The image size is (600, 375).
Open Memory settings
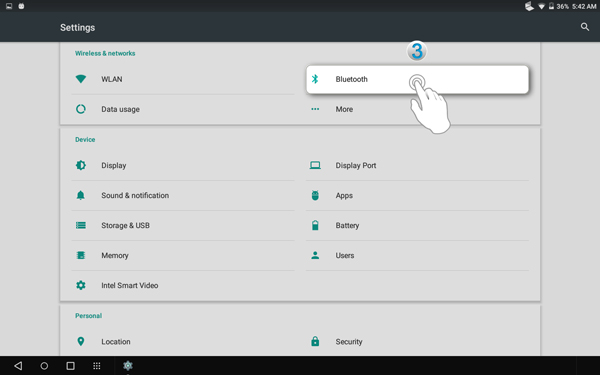pyautogui.click(x=183, y=255)
